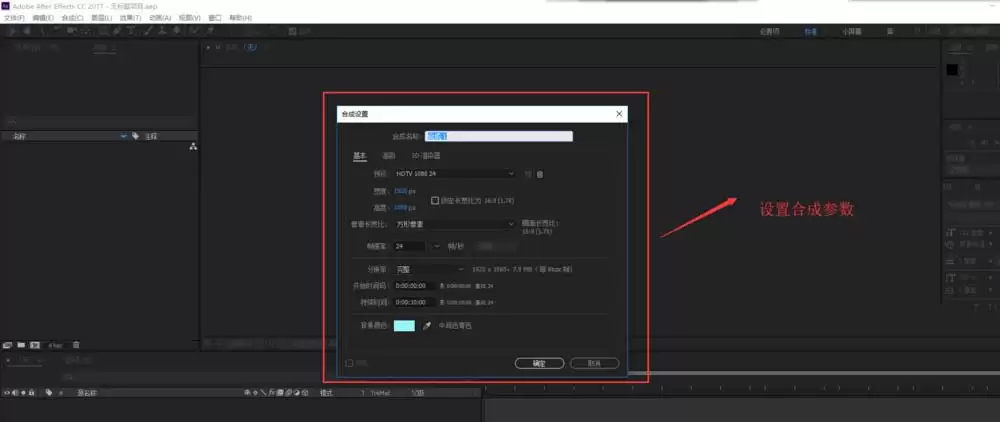
Task: Click the cyan background color swatch
Action: [404, 326]
